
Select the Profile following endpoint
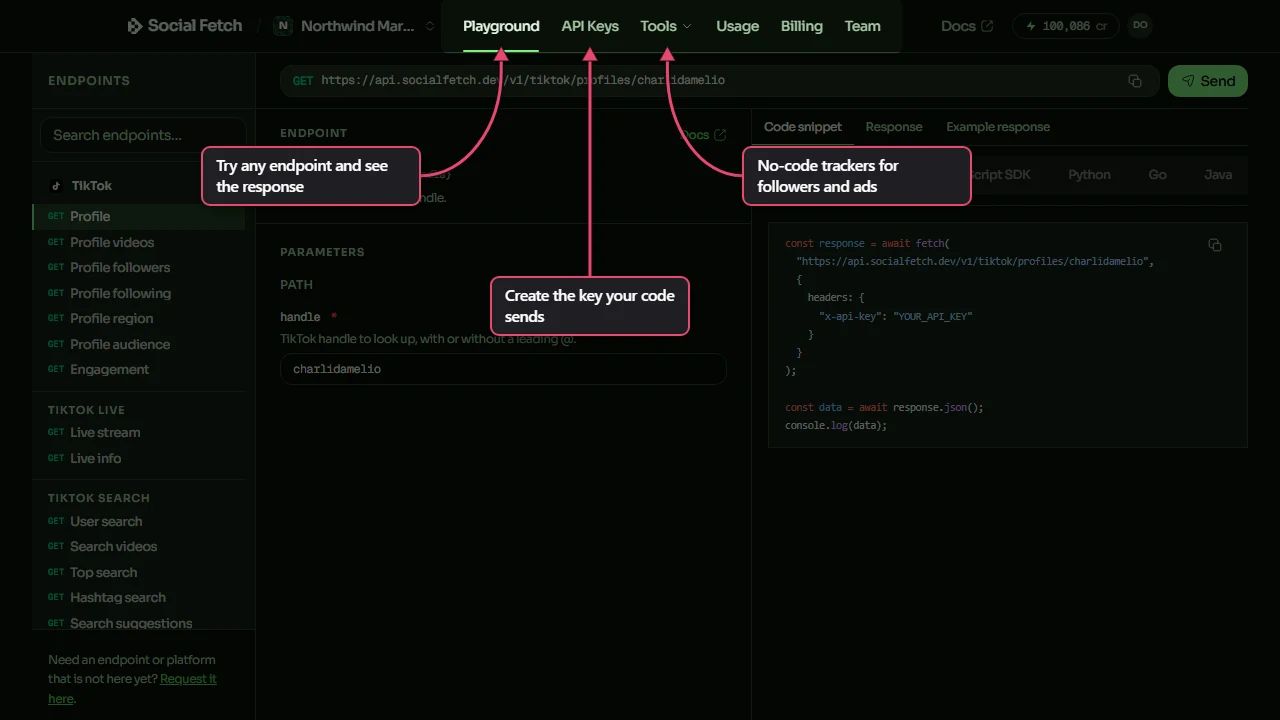tap(139, 293)
